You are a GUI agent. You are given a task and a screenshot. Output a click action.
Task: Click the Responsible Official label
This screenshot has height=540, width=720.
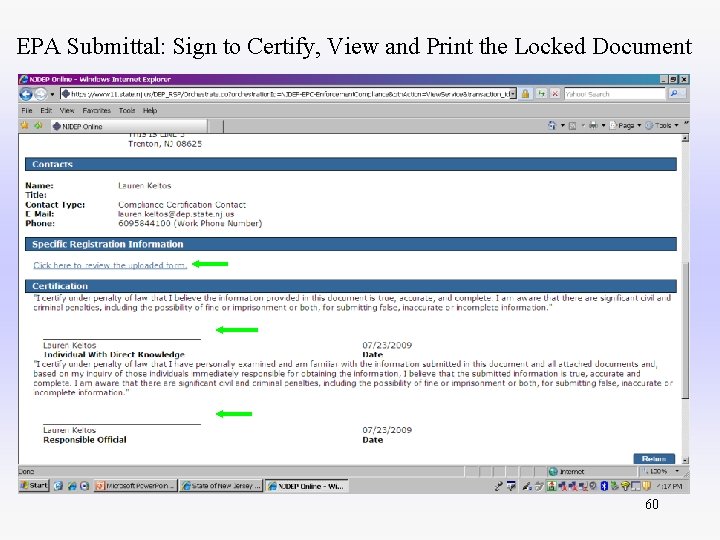coord(85,440)
